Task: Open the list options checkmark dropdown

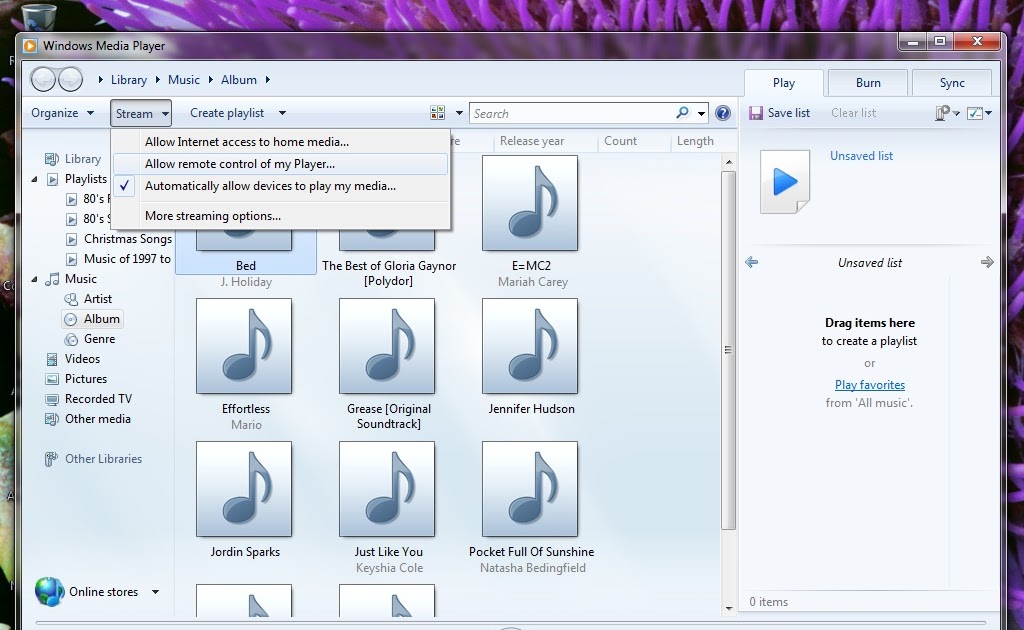Action: click(979, 113)
